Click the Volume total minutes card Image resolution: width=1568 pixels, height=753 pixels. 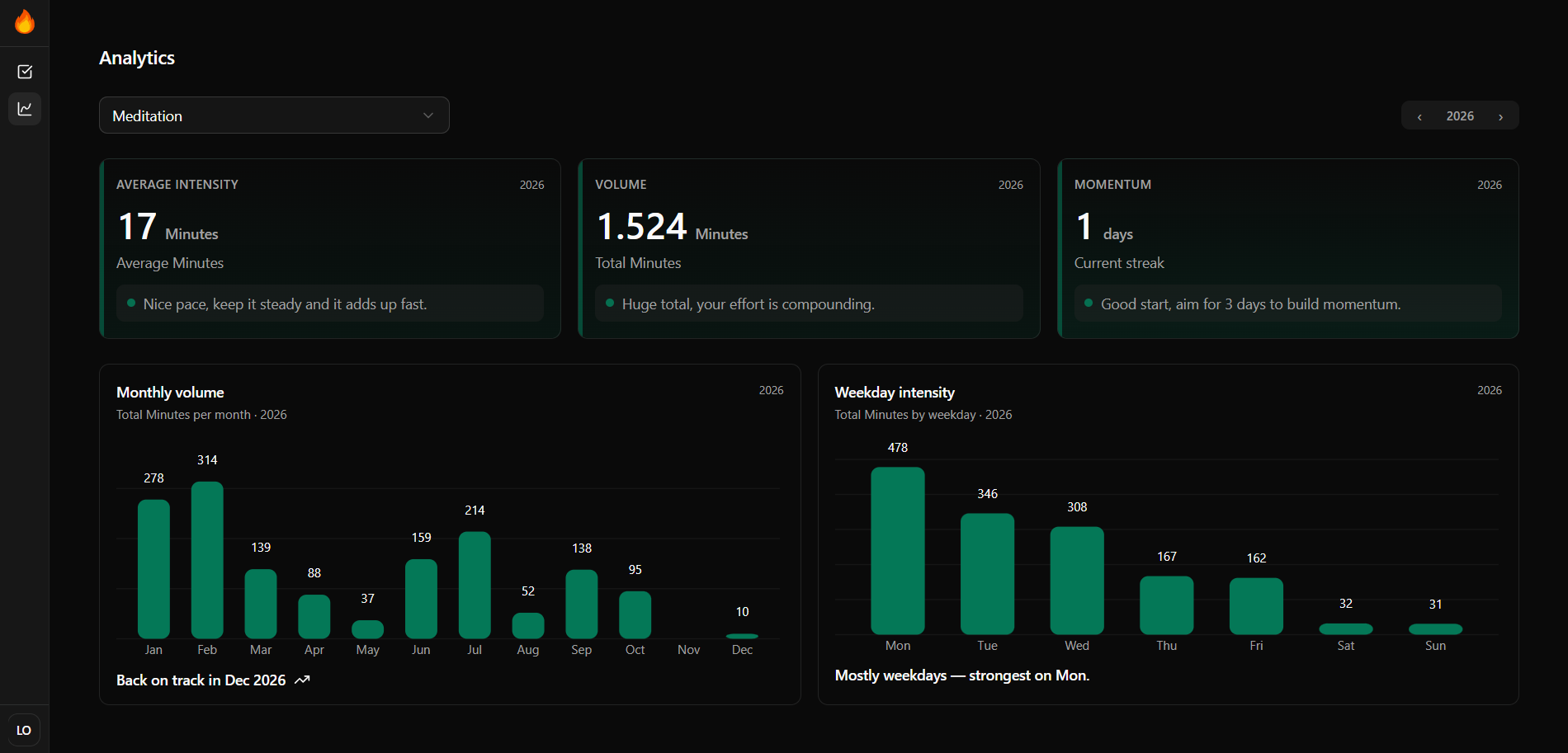[808, 248]
